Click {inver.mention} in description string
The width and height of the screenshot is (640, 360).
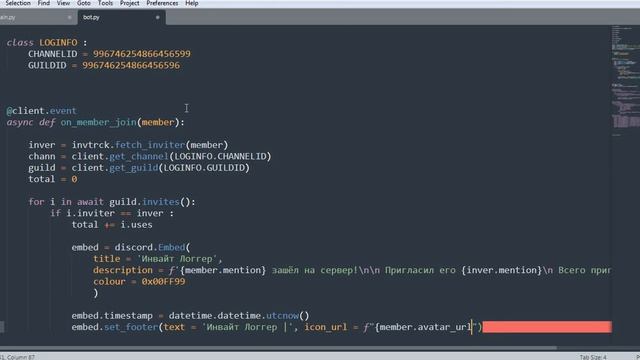pos(502,270)
